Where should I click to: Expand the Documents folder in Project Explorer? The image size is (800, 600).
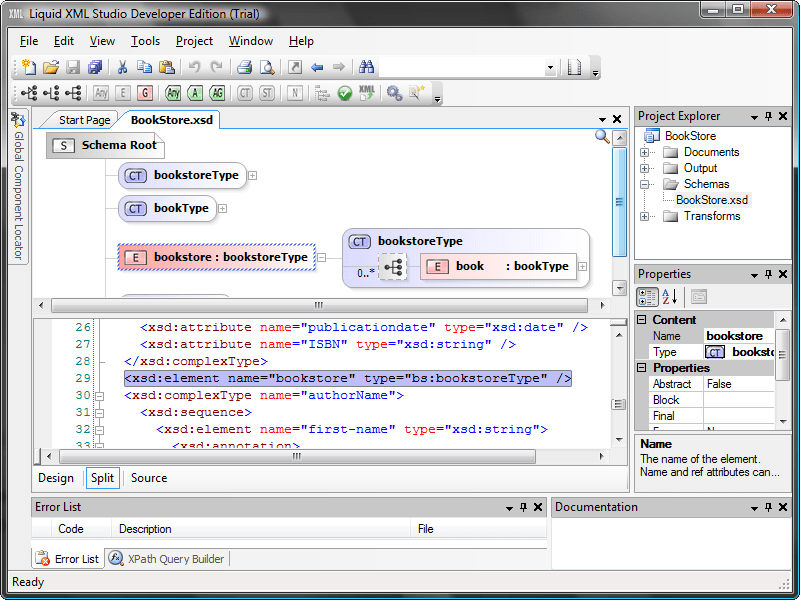click(645, 151)
